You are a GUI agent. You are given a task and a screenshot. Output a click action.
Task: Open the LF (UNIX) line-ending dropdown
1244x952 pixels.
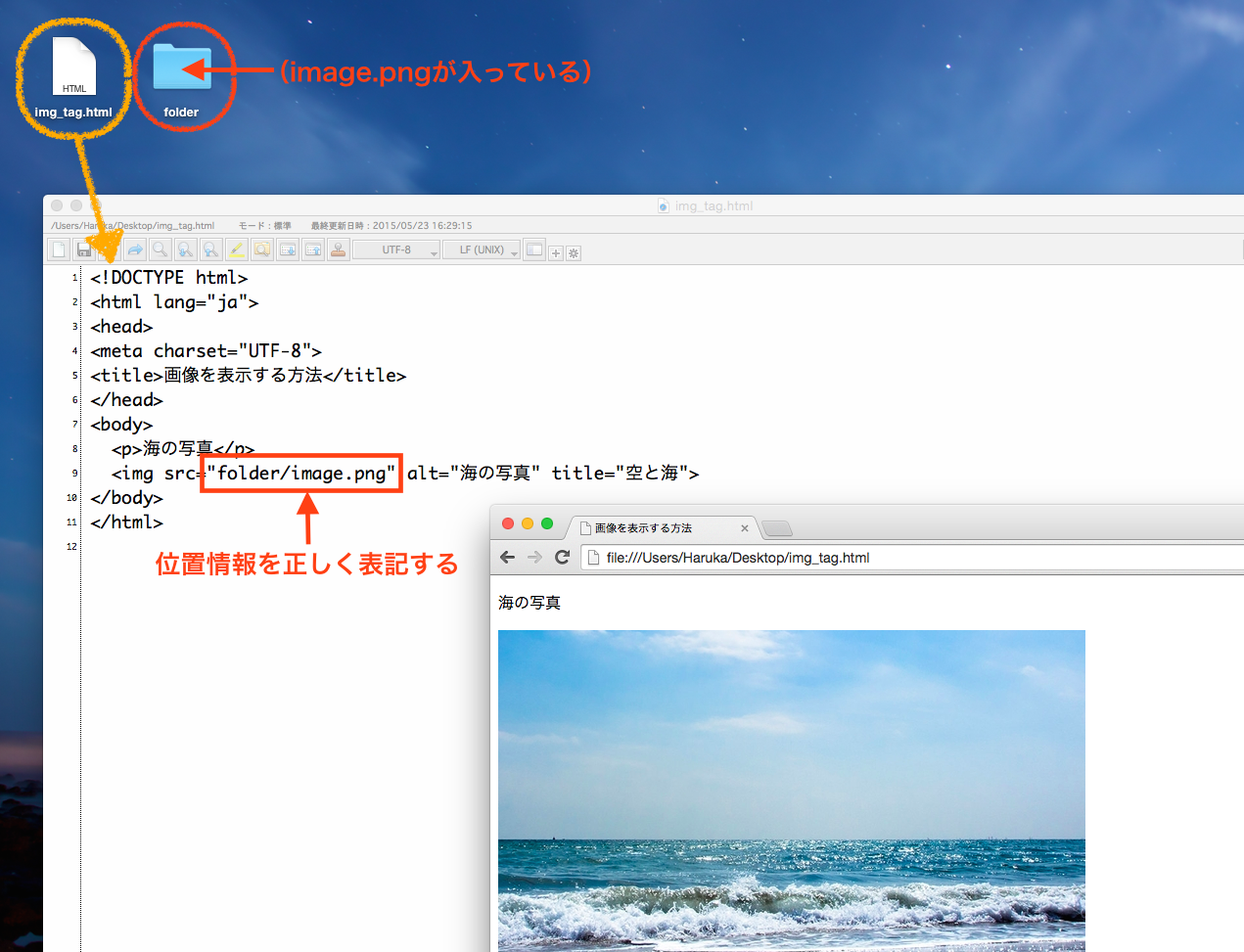click(x=481, y=249)
